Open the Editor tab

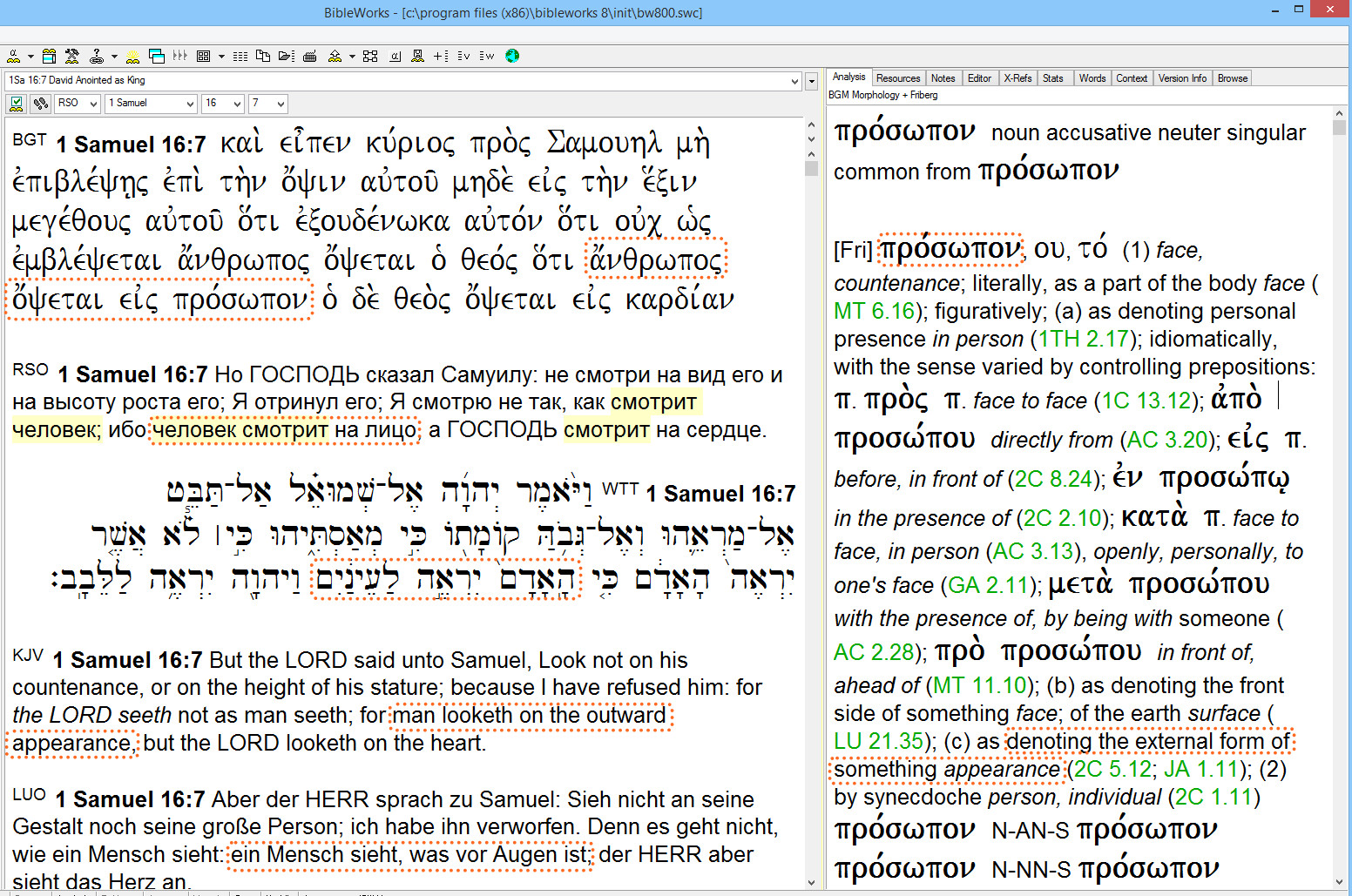point(979,78)
